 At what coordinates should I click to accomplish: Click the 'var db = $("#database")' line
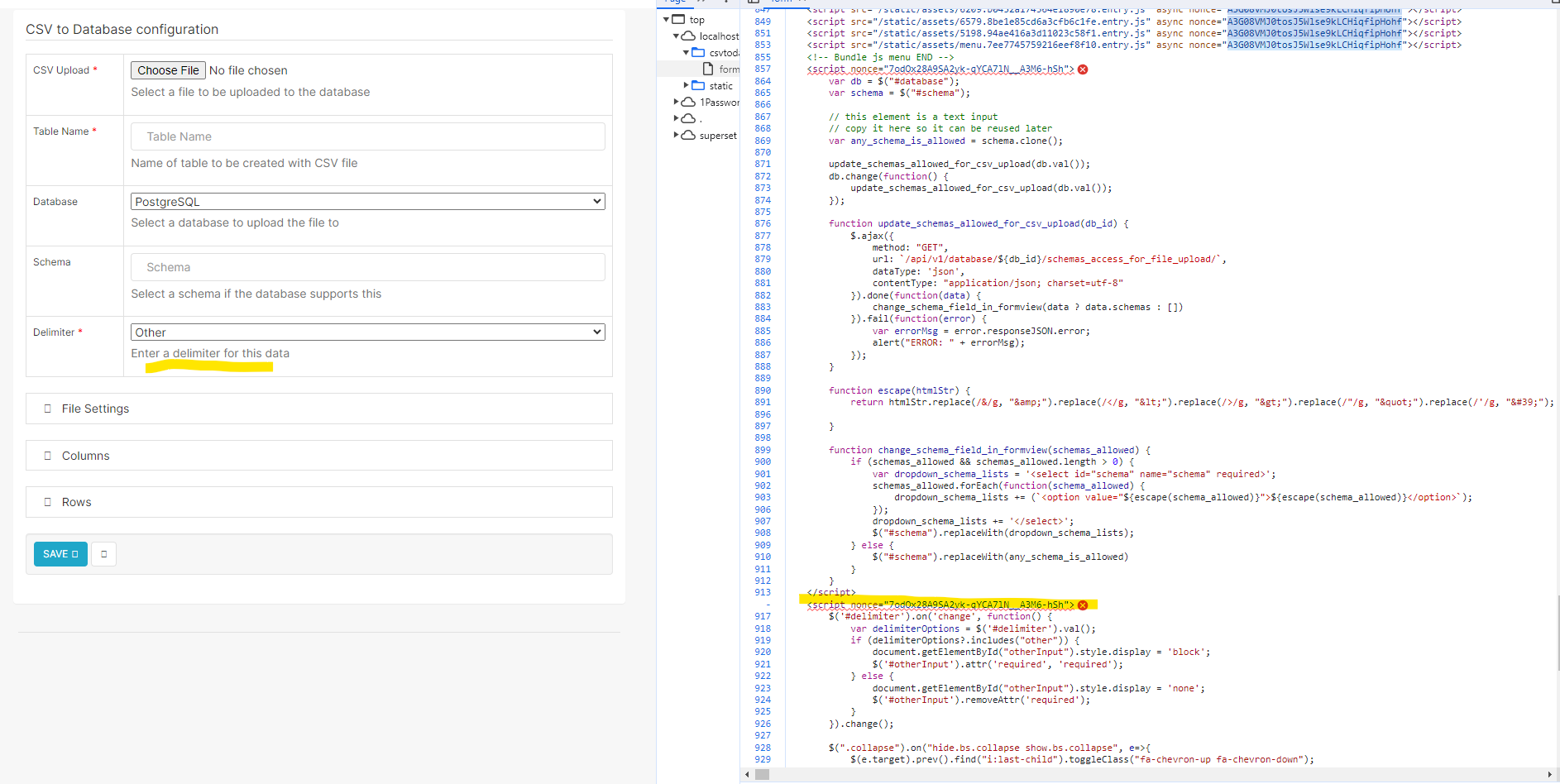(x=894, y=81)
